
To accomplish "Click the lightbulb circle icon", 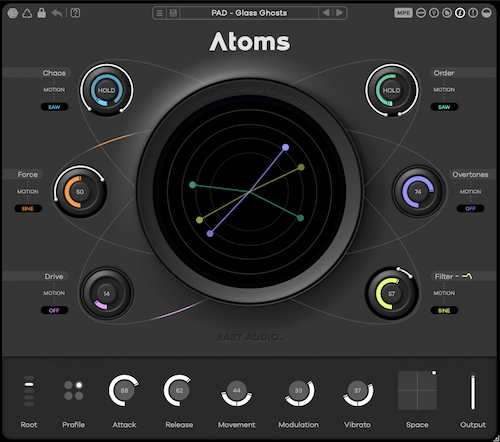I will pos(434,13).
